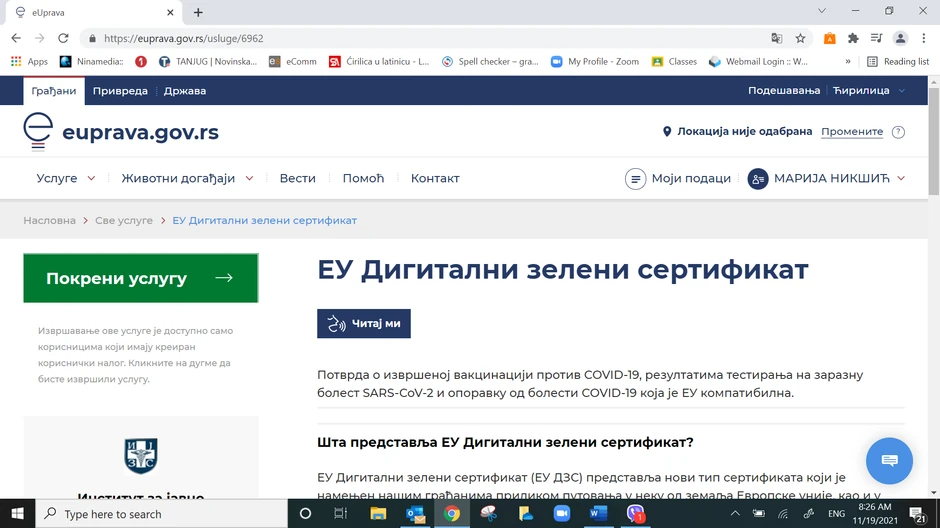
Task: Click the Промените location link
Action: coord(852,131)
